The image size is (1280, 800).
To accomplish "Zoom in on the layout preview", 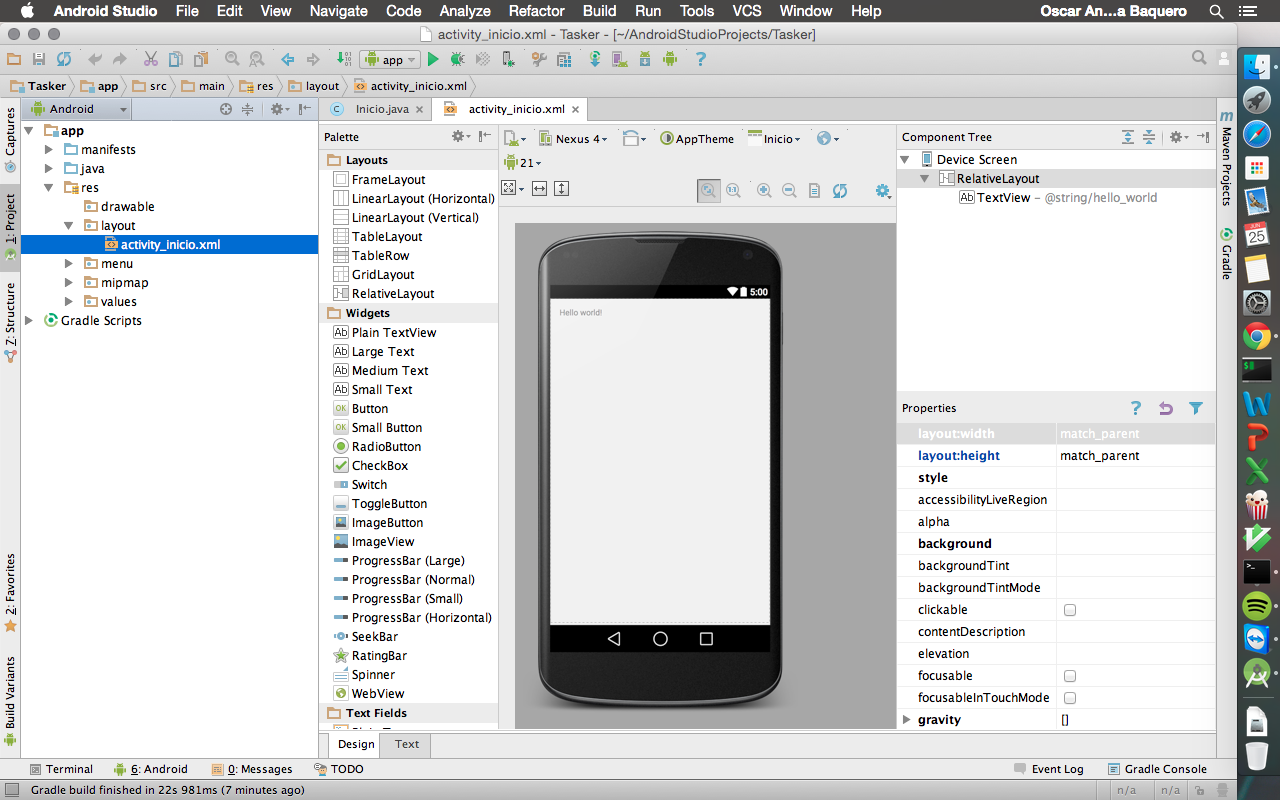I will pyautogui.click(x=764, y=190).
